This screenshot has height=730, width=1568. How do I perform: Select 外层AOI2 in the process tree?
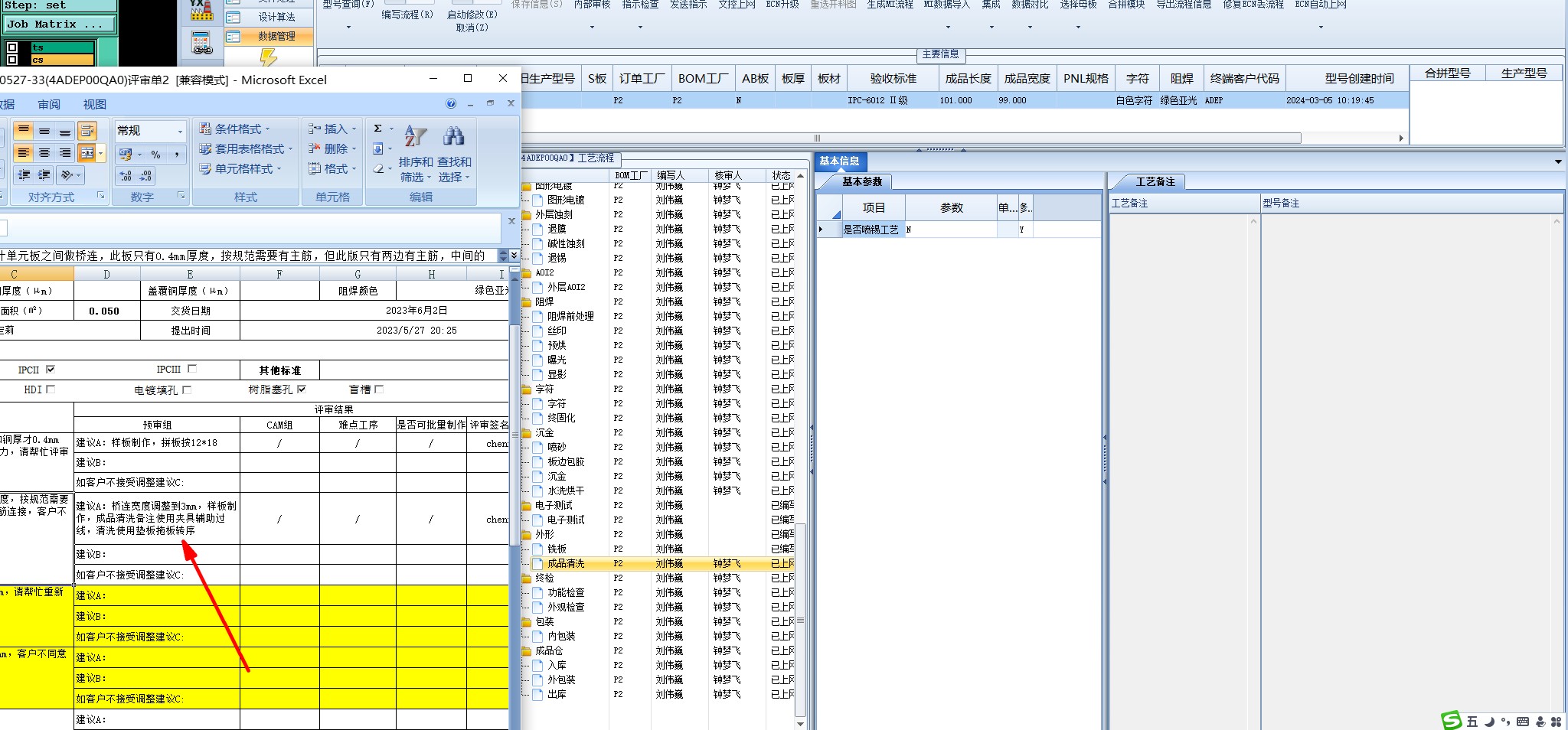(x=566, y=287)
